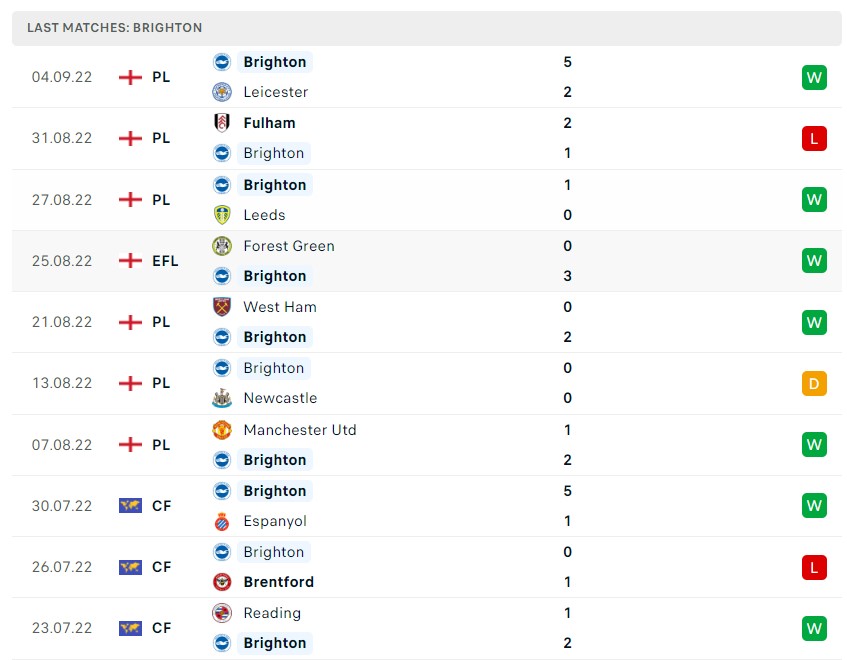Click the PL label for the 04.09.22 match
This screenshot has height=660, width=847.
pos(161,77)
